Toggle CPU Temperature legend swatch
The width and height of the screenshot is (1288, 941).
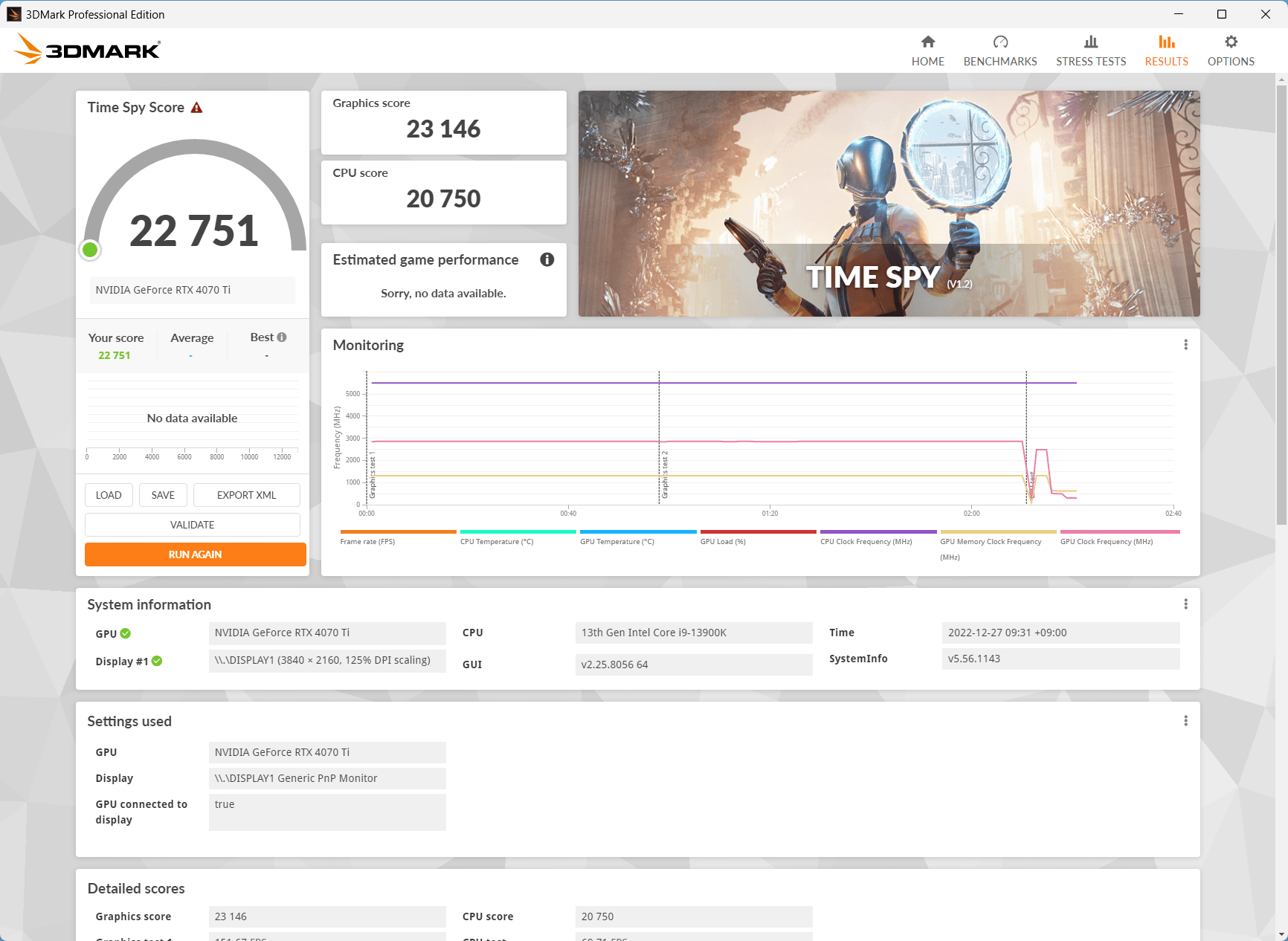[518, 532]
